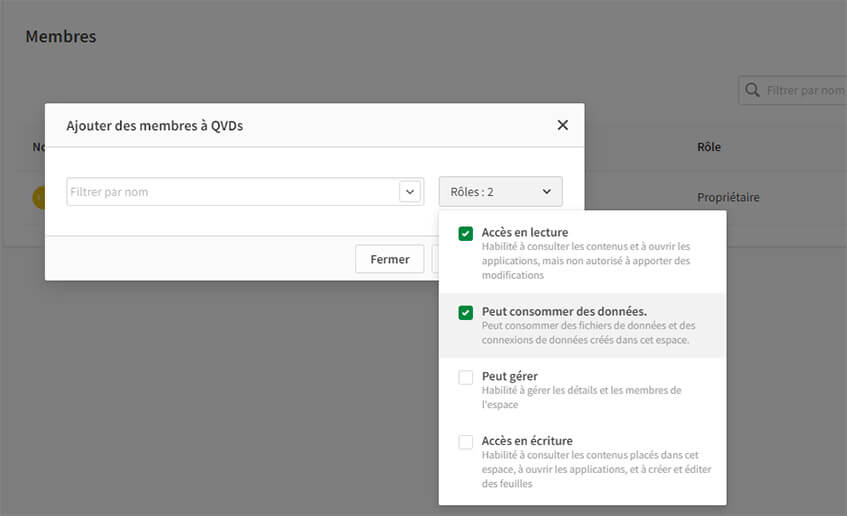
Task: Click the Rôle column header
Action: coord(709,147)
